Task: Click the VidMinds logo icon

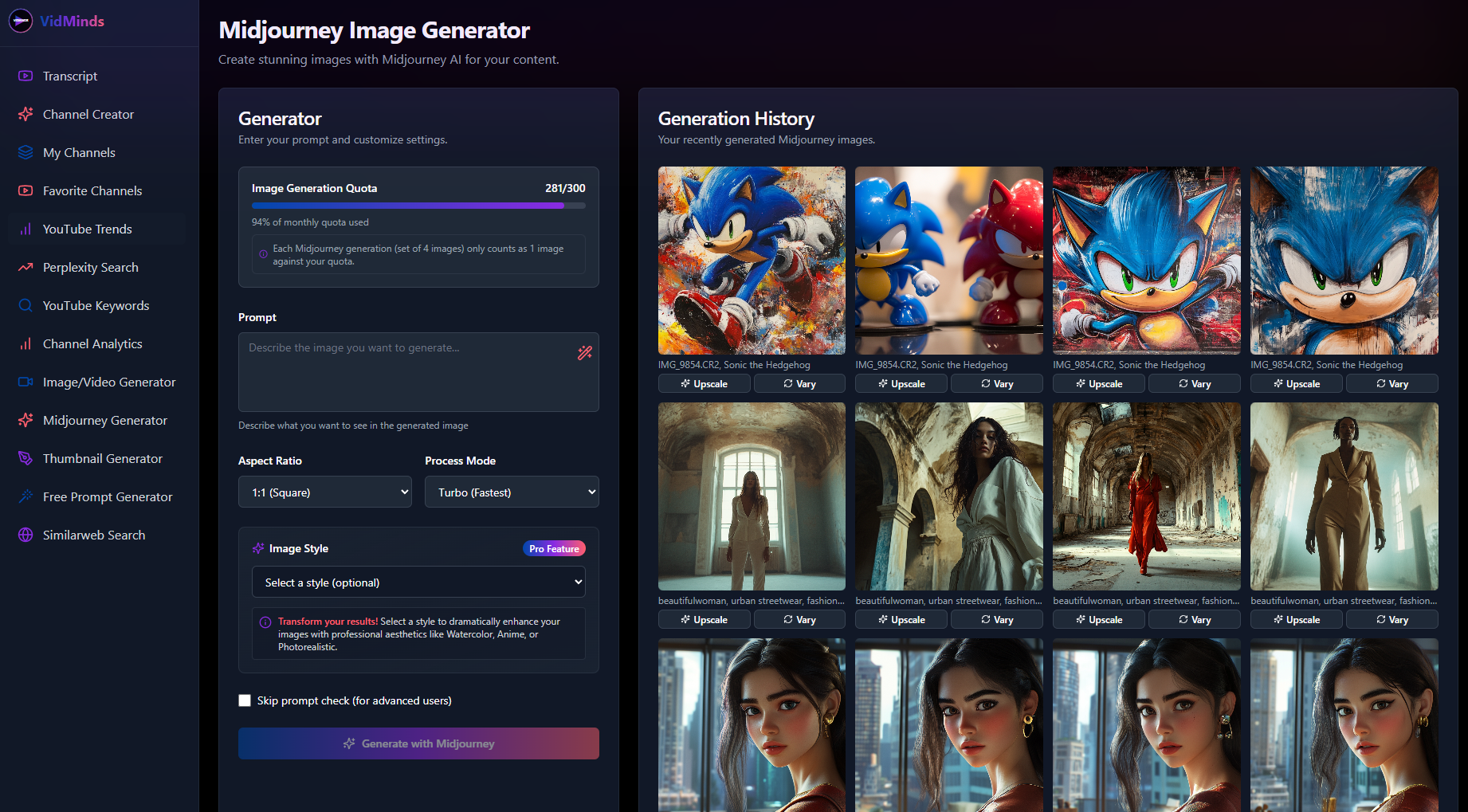Action: point(21,21)
